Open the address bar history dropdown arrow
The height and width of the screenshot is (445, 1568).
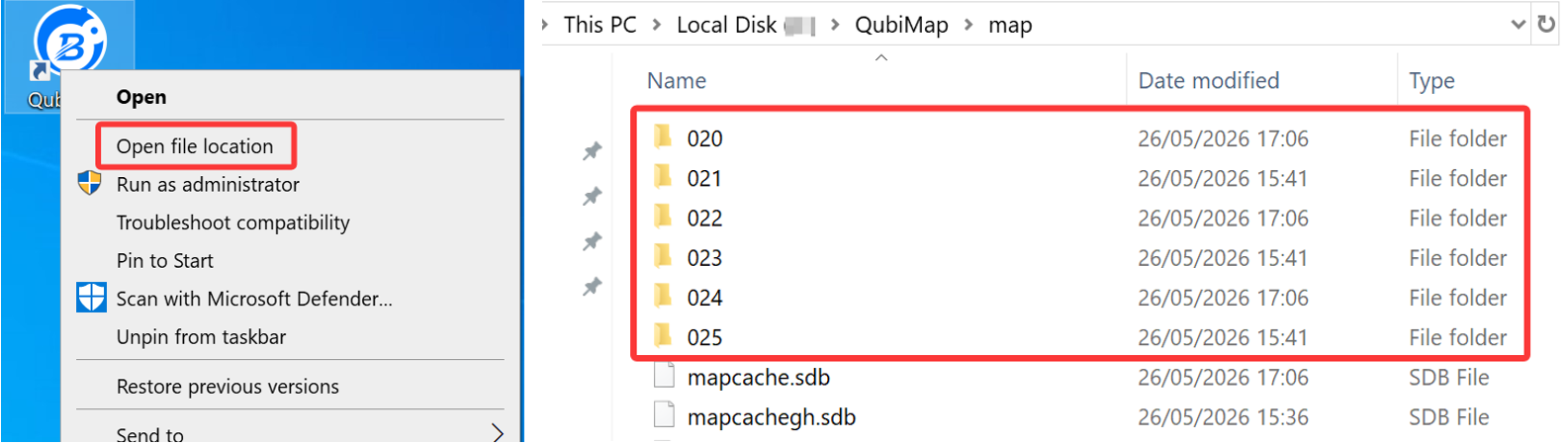coord(1518,25)
